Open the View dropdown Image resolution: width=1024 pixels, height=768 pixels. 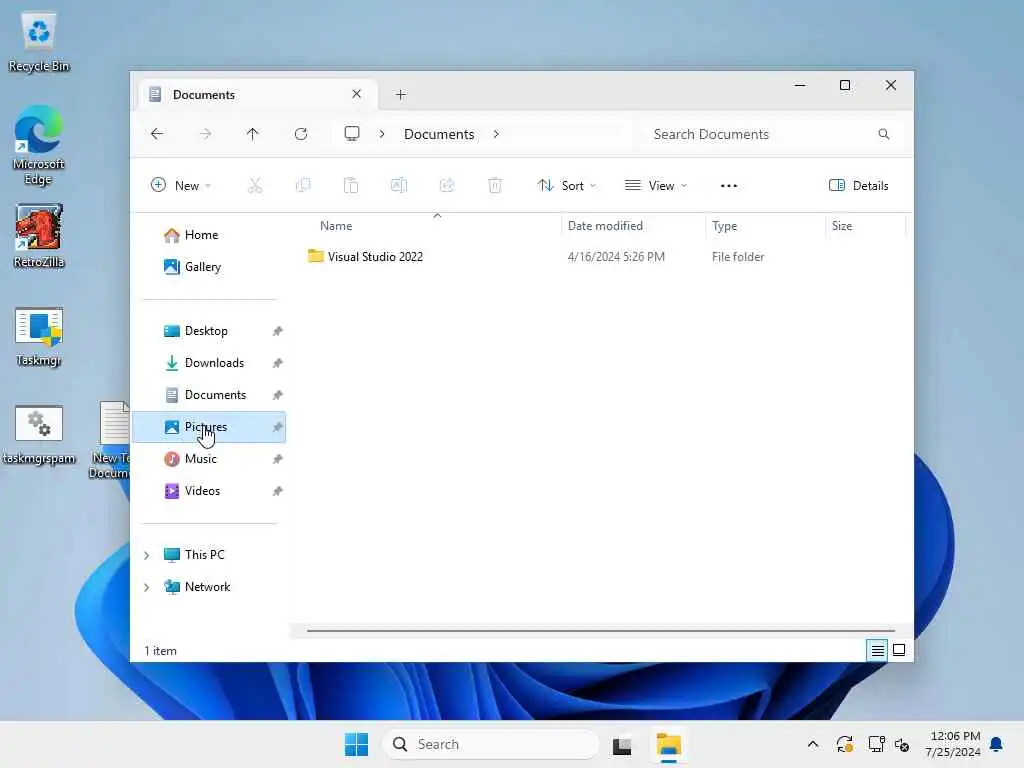click(x=656, y=185)
